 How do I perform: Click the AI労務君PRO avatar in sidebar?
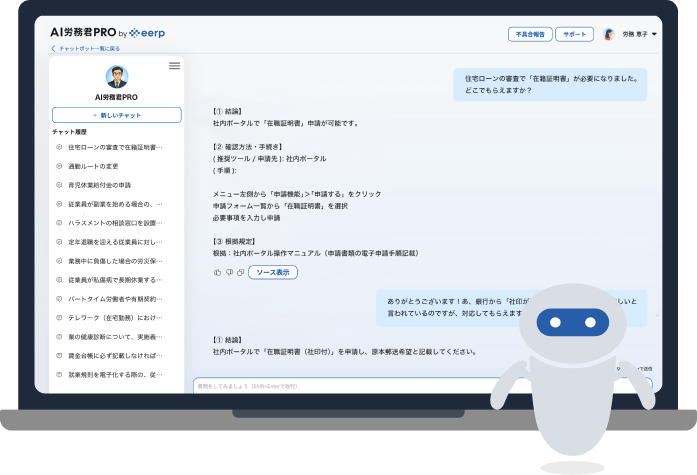[117, 77]
